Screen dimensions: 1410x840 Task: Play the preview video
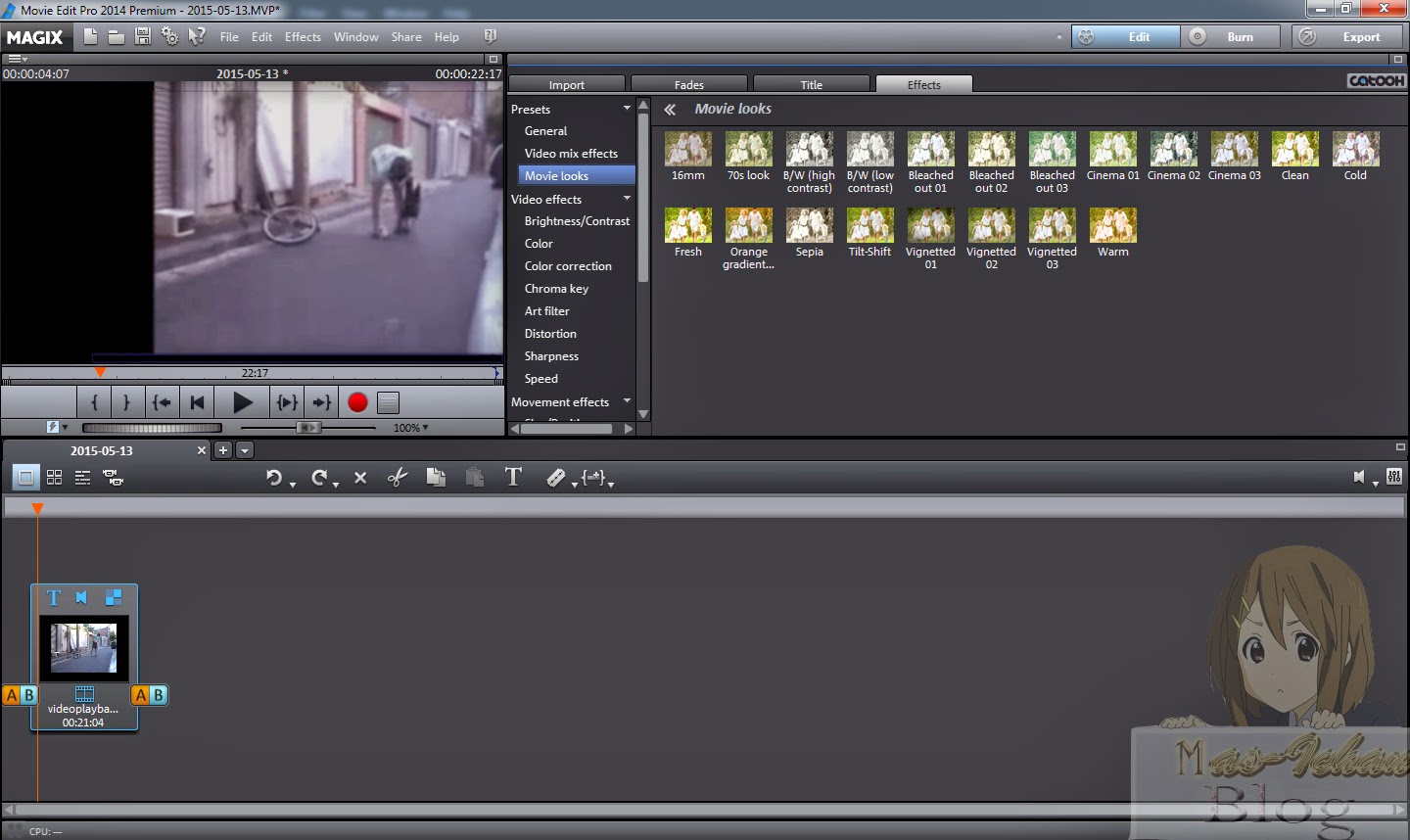tap(242, 402)
